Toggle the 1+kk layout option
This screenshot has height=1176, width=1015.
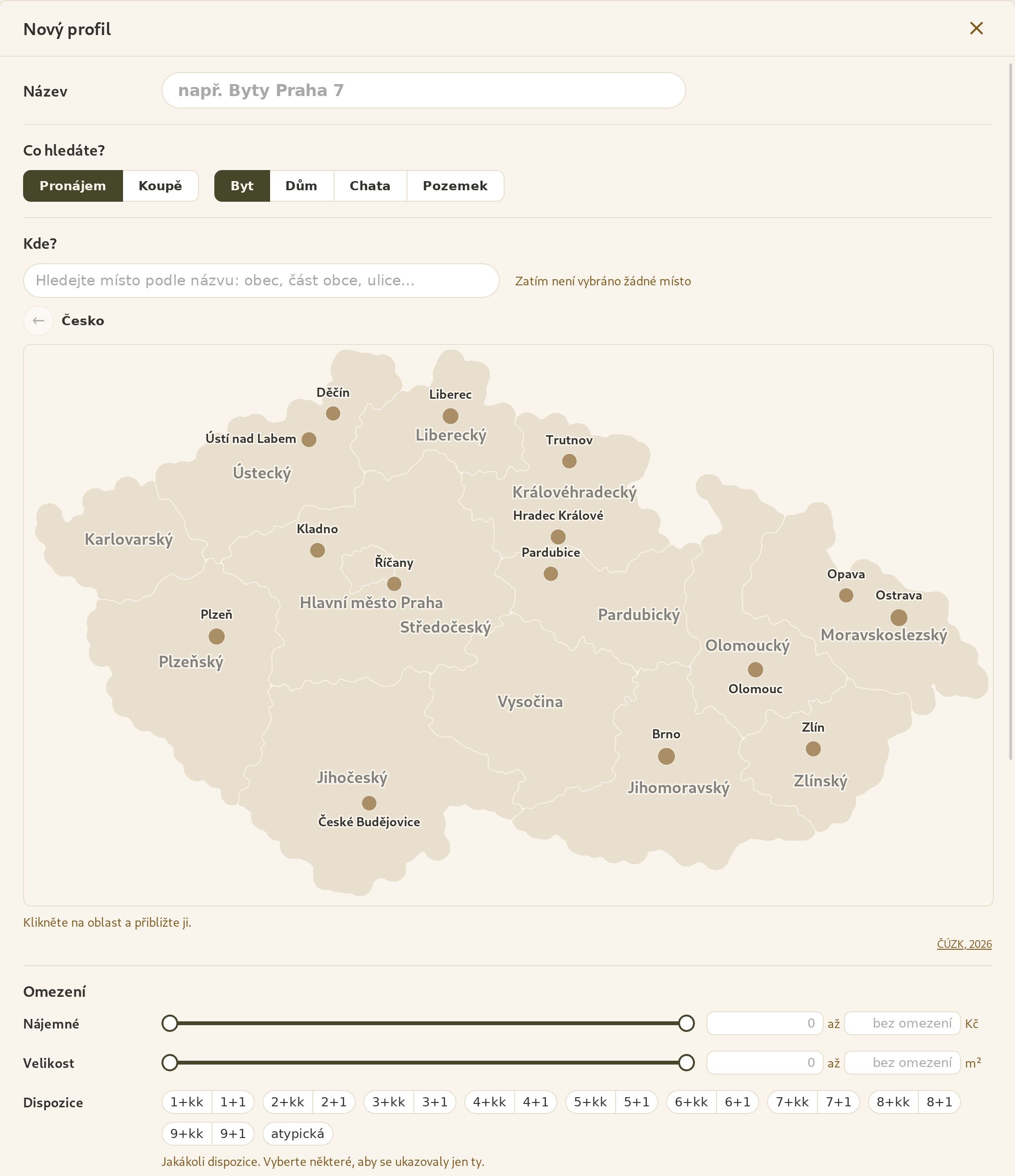click(187, 1102)
